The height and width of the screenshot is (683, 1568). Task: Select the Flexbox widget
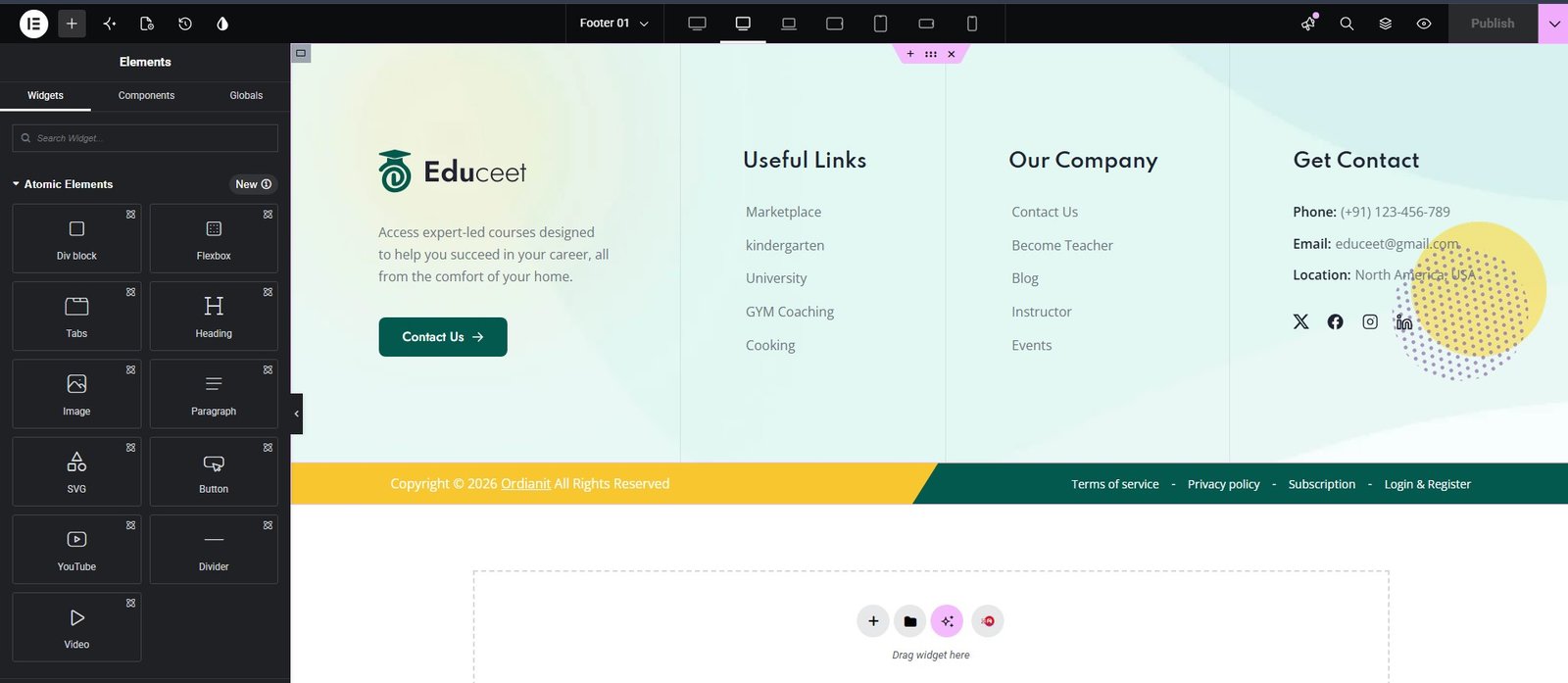(214, 238)
